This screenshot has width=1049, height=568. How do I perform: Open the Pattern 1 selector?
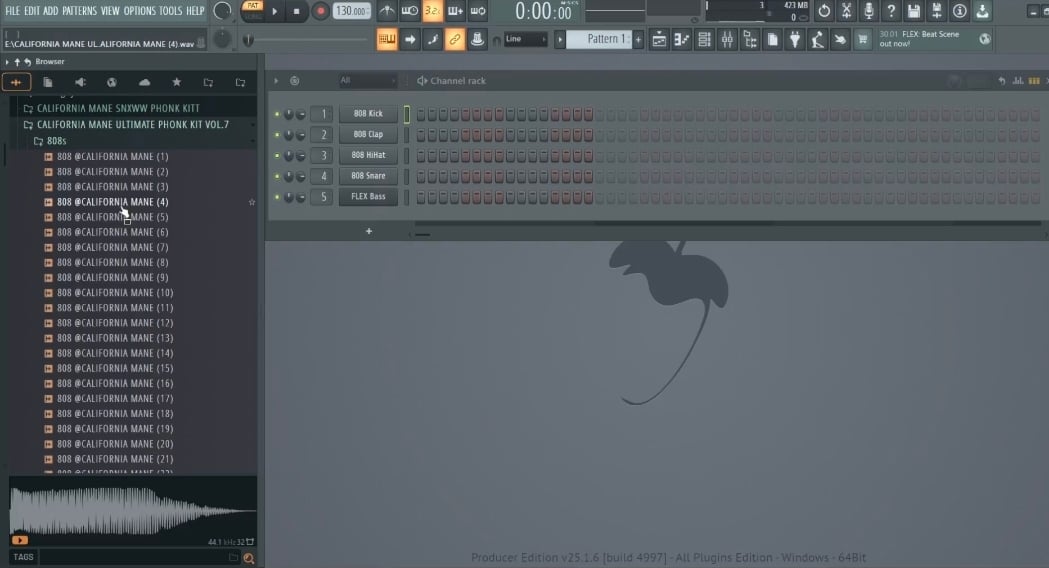(599, 39)
